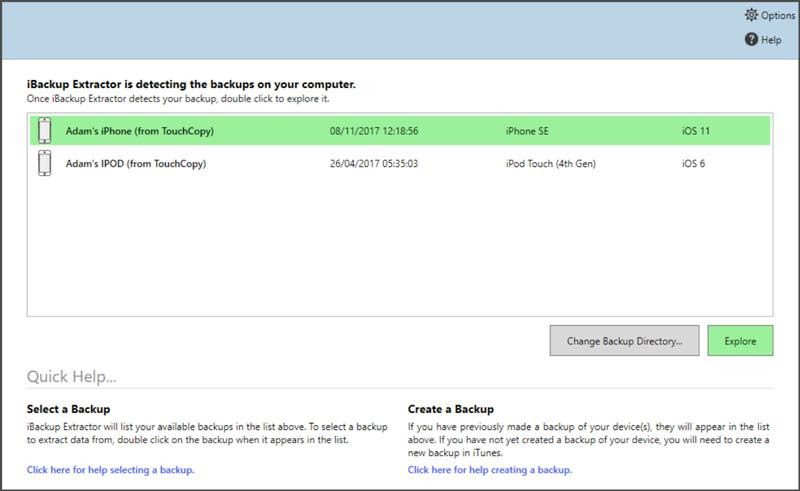
Task: Click the 26/04/2017 05:35:03 backup date
Action: point(373,163)
